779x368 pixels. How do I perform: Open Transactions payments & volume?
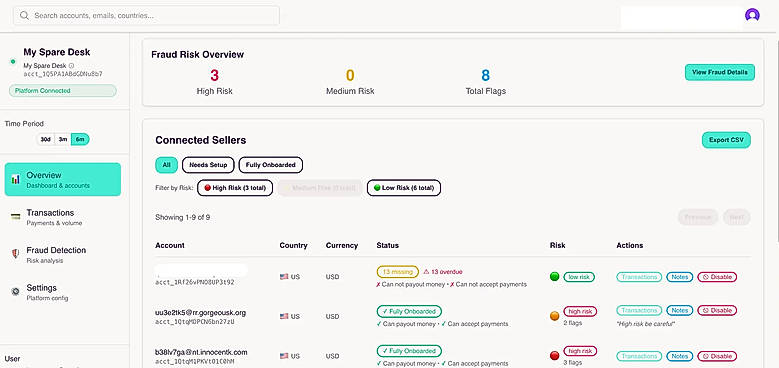tap(63, 217)
